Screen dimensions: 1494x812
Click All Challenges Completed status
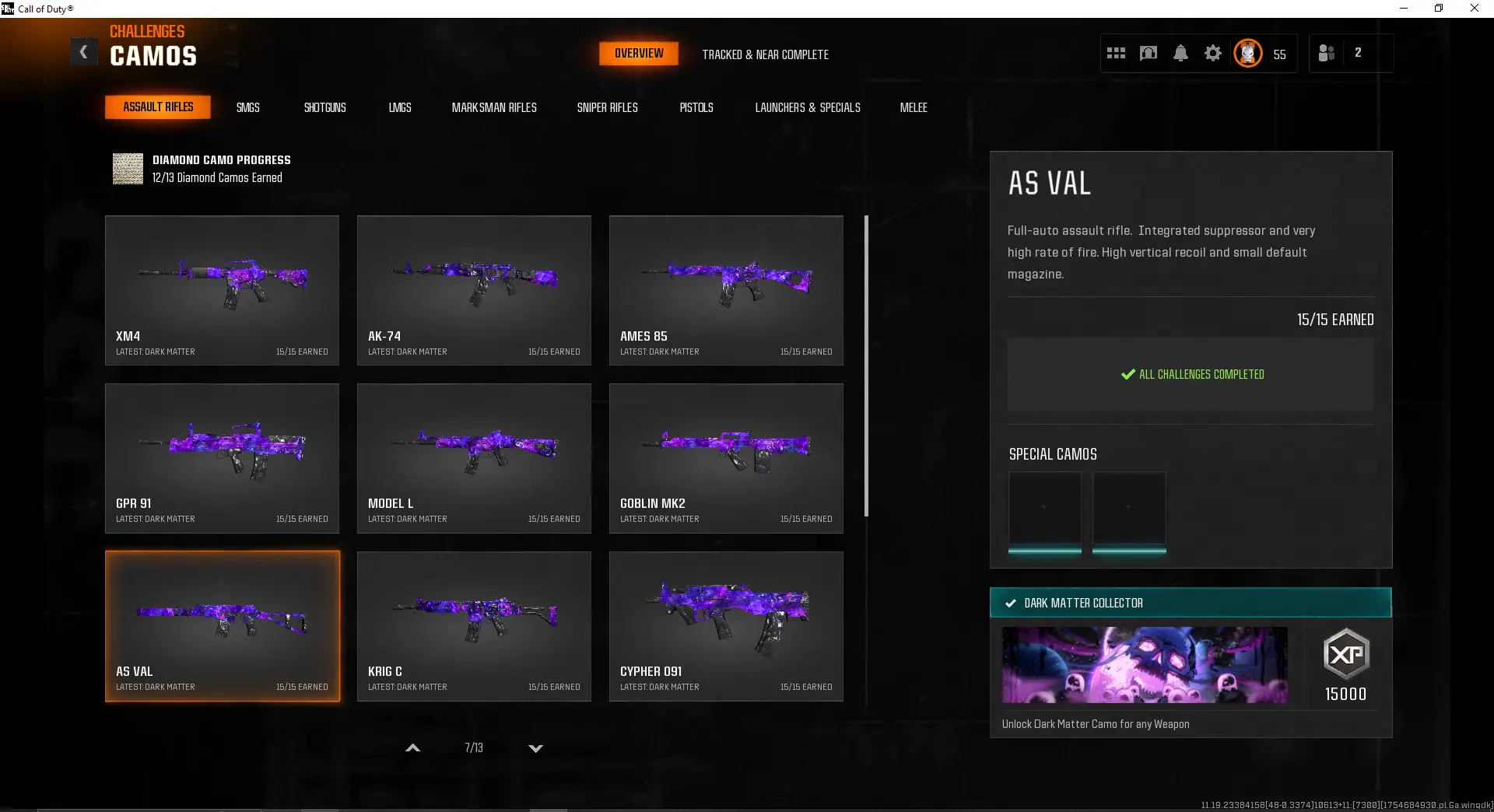(1192, 374)
